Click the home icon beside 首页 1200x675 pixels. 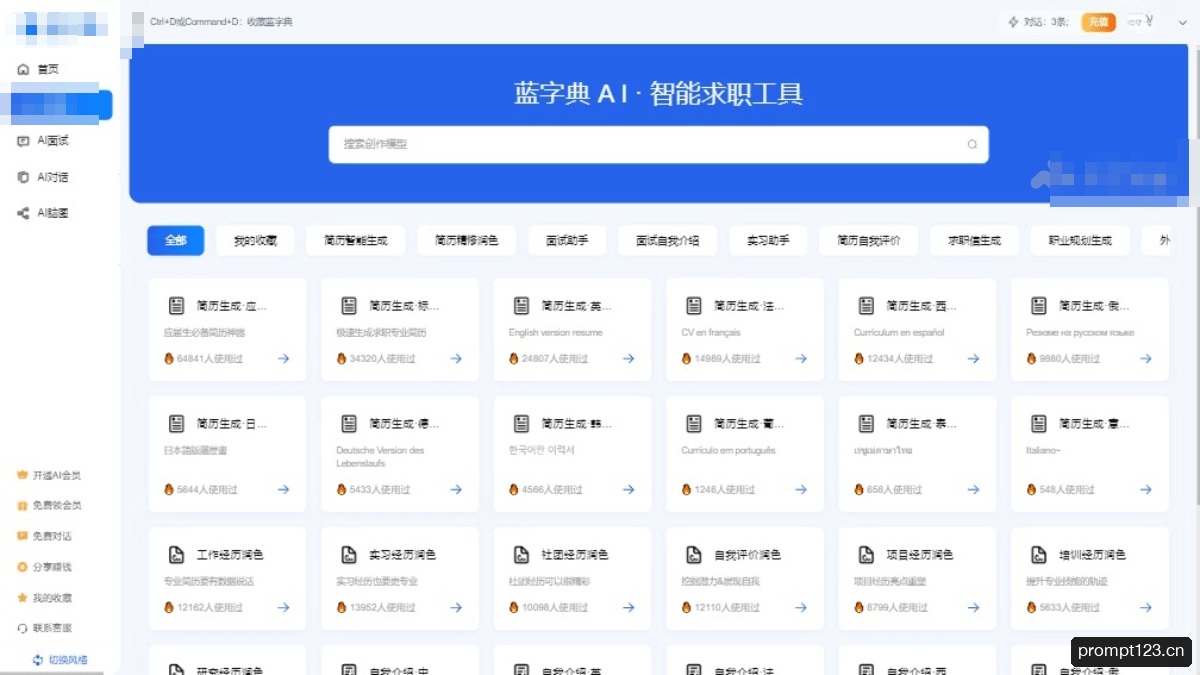coord(23,69)
